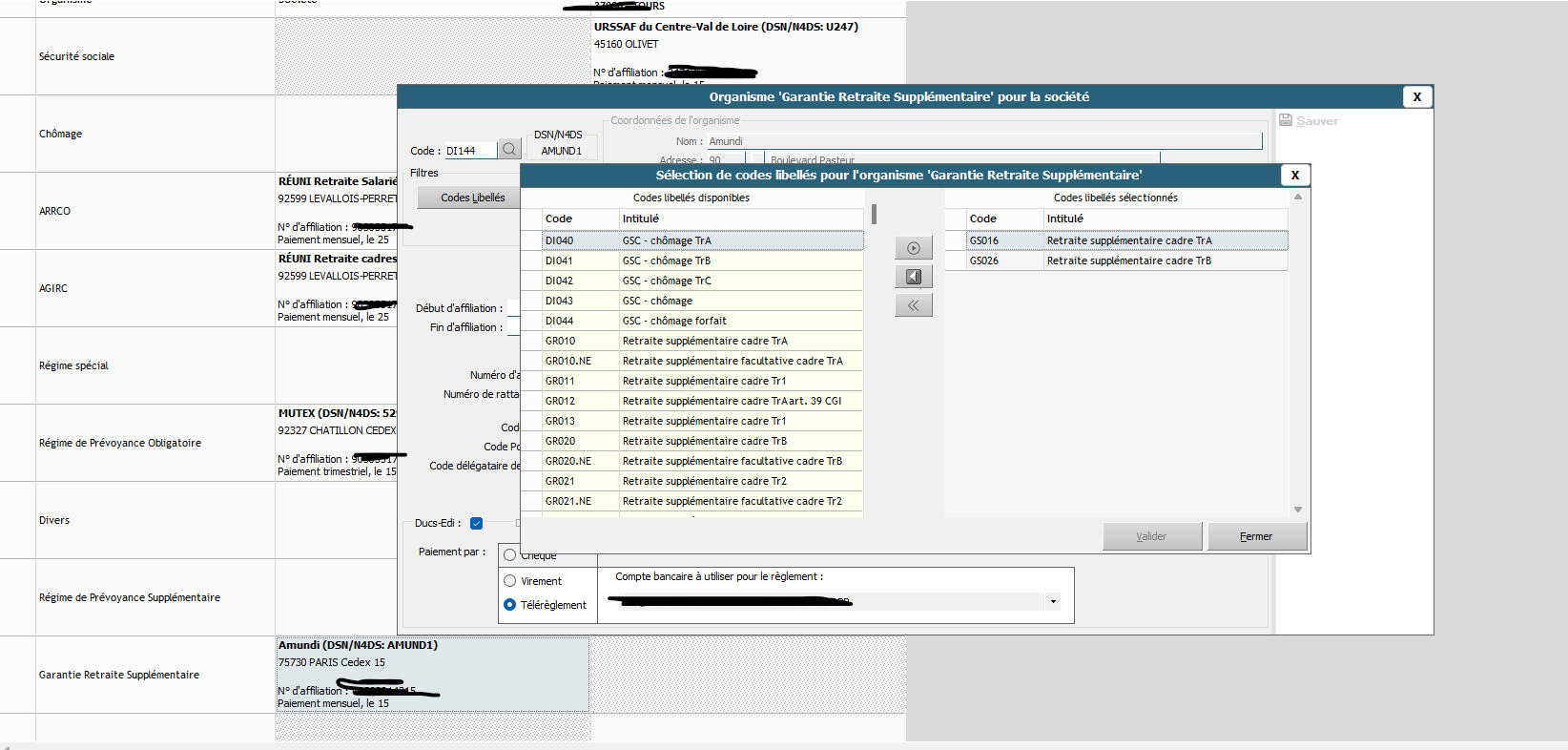Select row DI044 GSC - chômage forfait
The width and height of the screenshot is (1568, 750).
(691, 321)
